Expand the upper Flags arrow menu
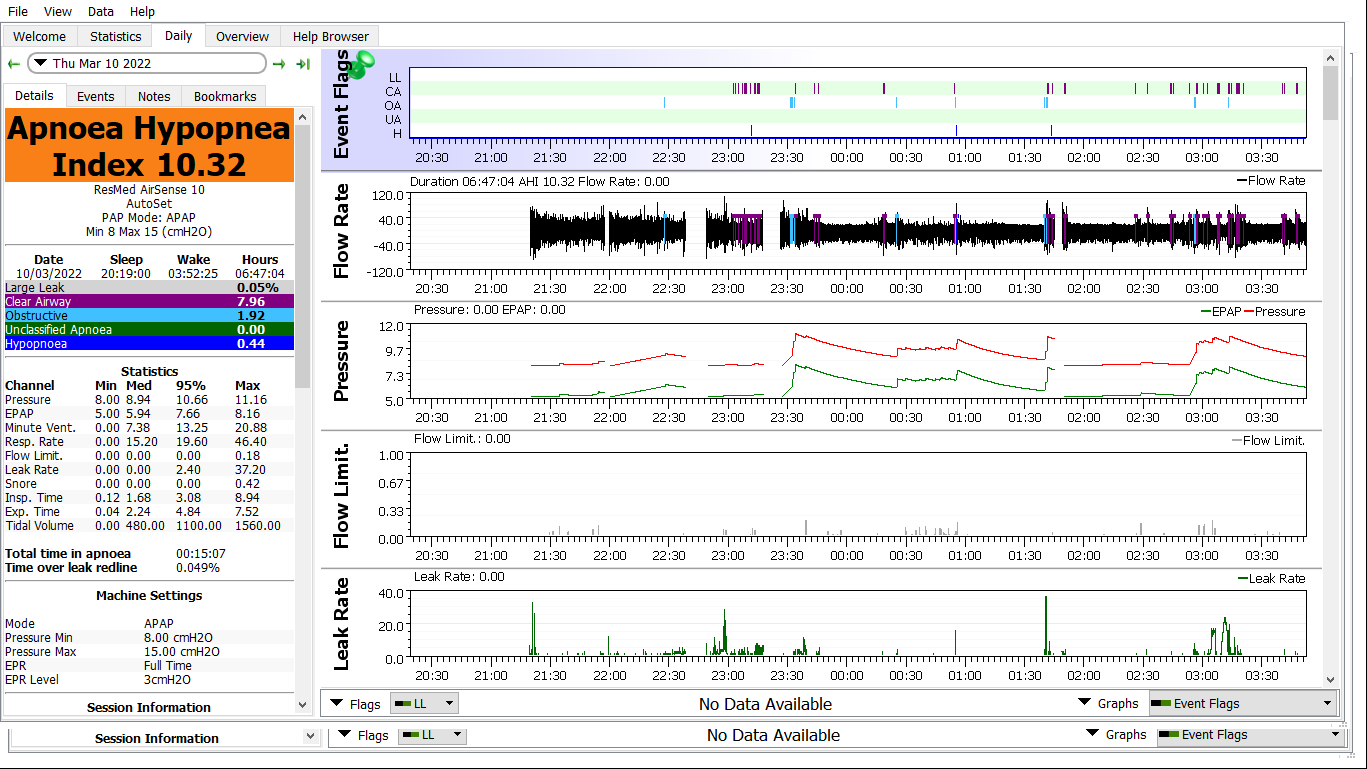The width and height of the screenshot is (1367, 769). pos(355,704)
